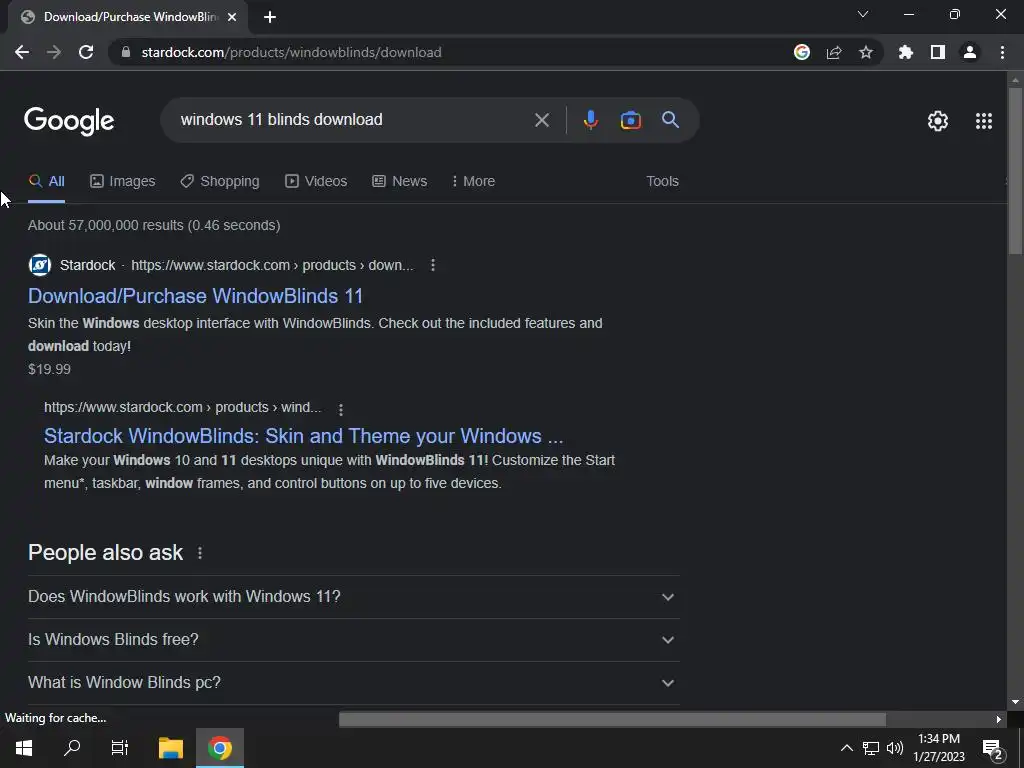The width and height of the screenshot is (1024, 768).
Task: Share this page via the share icon
Action: coord(834,52)
